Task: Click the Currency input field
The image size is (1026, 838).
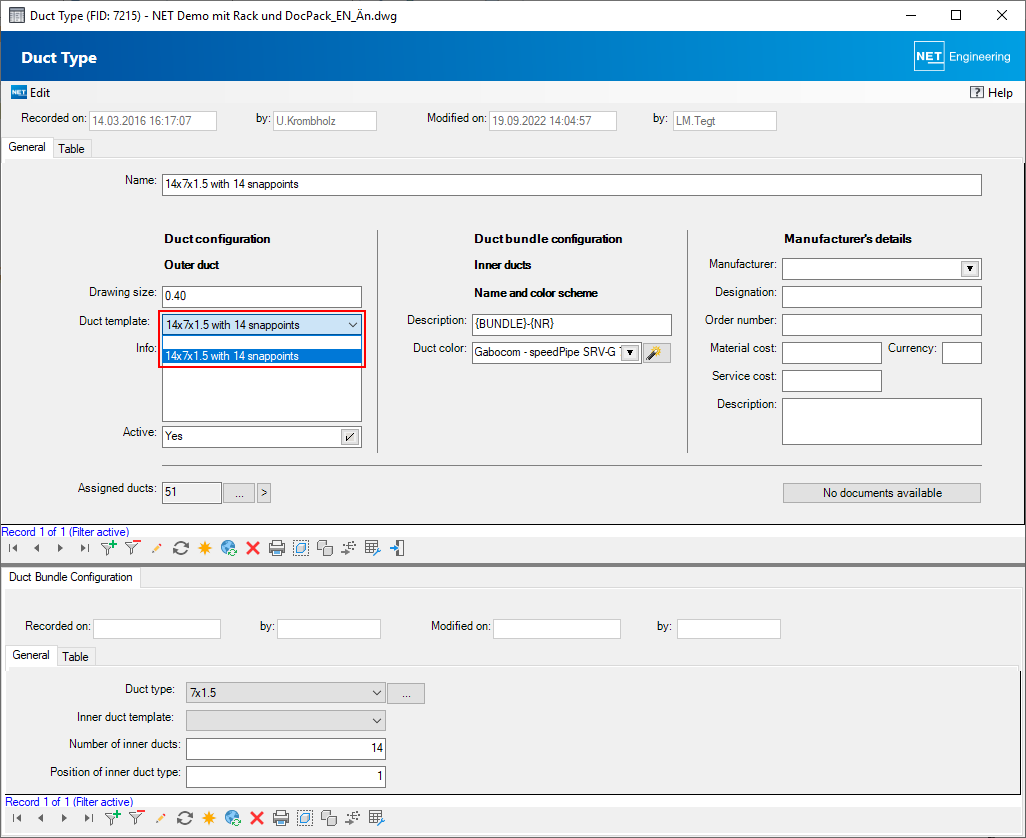Action: (962, 353)
